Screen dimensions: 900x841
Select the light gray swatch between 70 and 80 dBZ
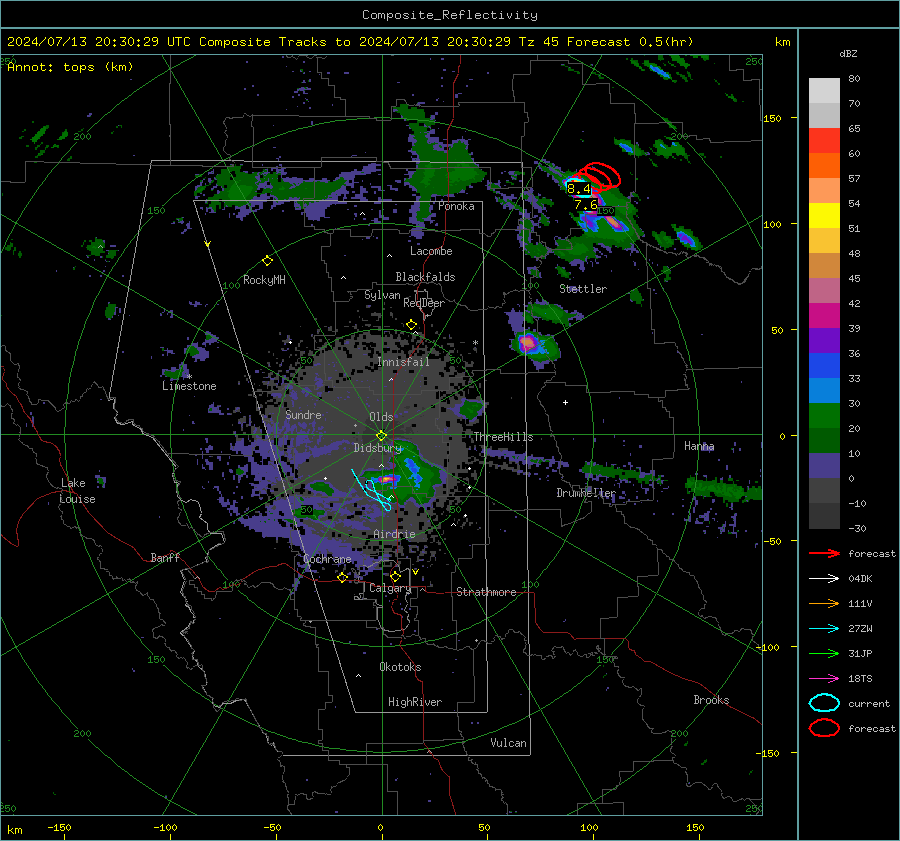pos(824,91)
